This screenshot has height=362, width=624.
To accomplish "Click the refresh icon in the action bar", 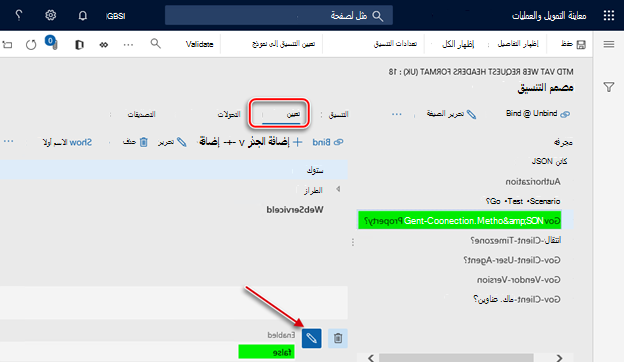I will 31,44.
